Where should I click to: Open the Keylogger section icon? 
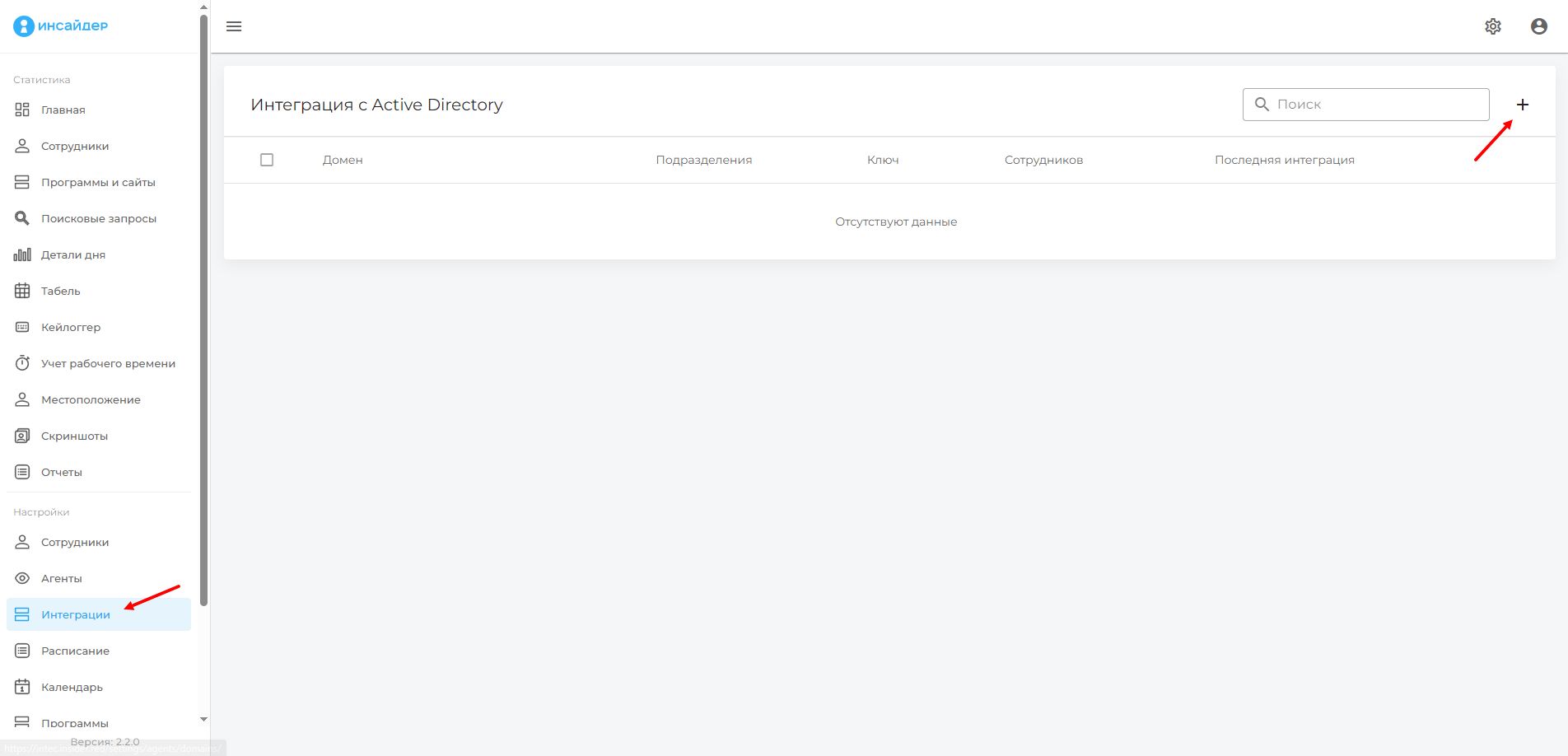[22, 327]
